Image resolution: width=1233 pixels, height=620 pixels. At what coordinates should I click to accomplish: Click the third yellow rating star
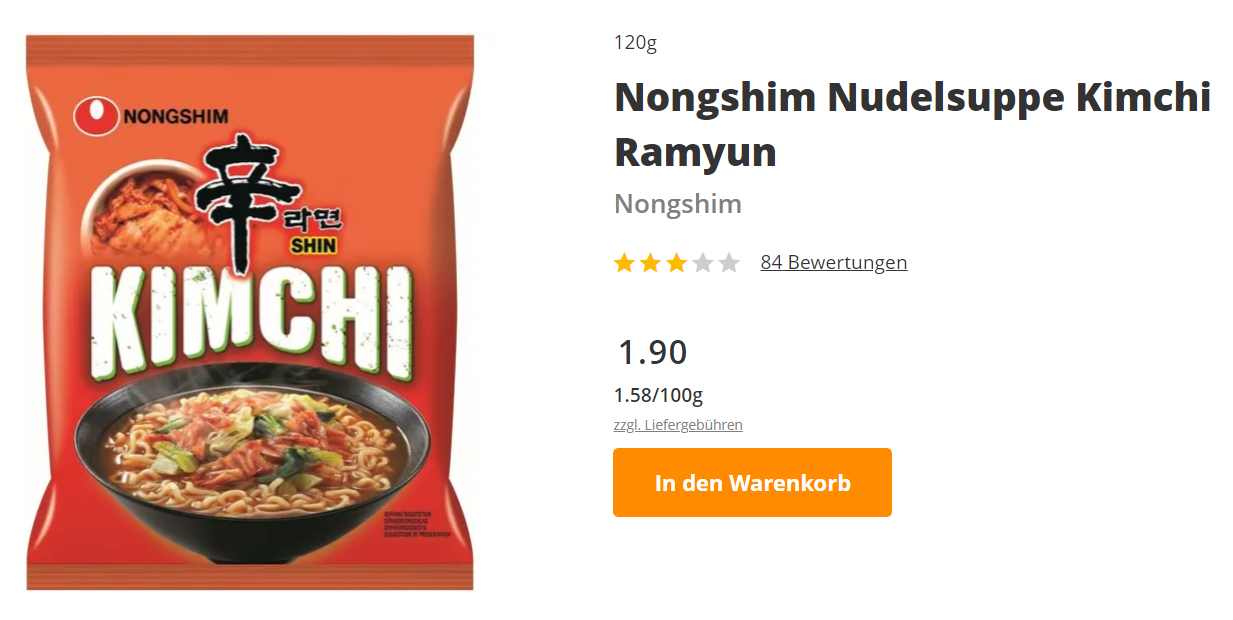(677, 263)
